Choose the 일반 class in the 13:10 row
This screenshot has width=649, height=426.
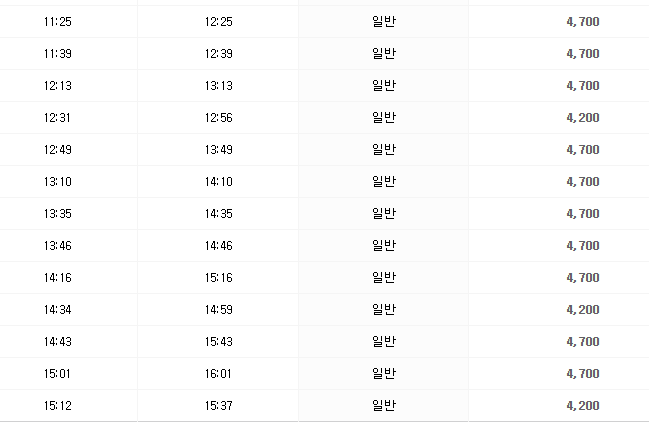point(383,181)
